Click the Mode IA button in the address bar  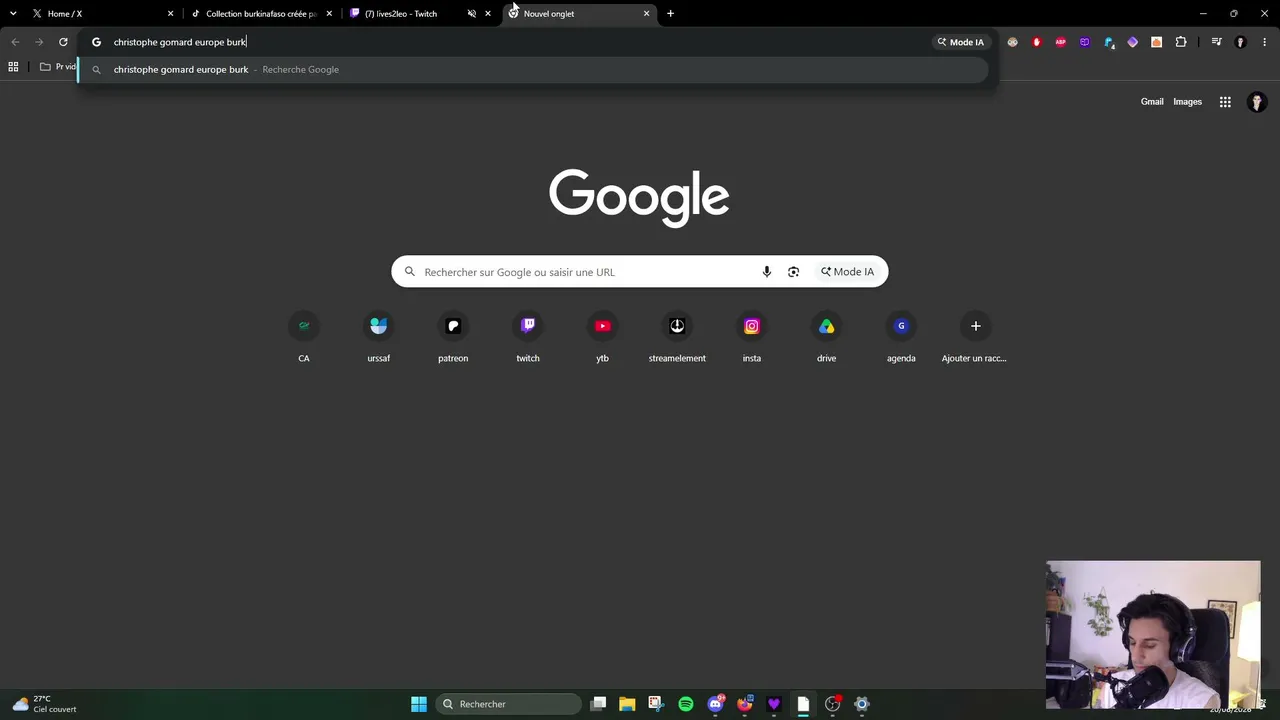961,42
